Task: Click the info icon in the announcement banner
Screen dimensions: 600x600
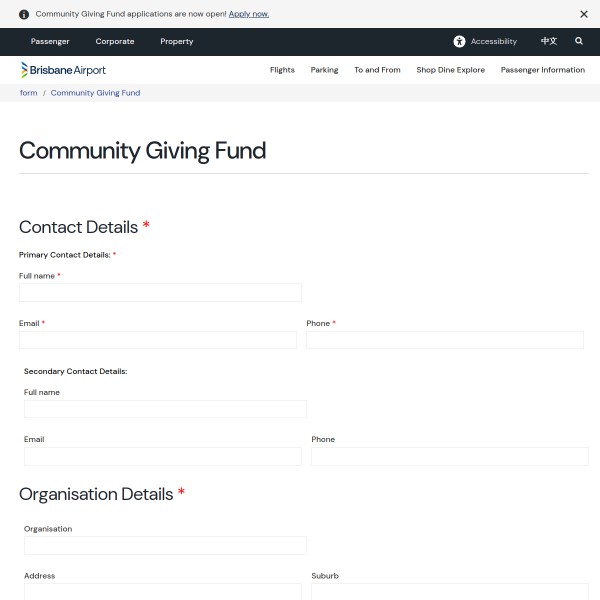Action: [24, 14]
